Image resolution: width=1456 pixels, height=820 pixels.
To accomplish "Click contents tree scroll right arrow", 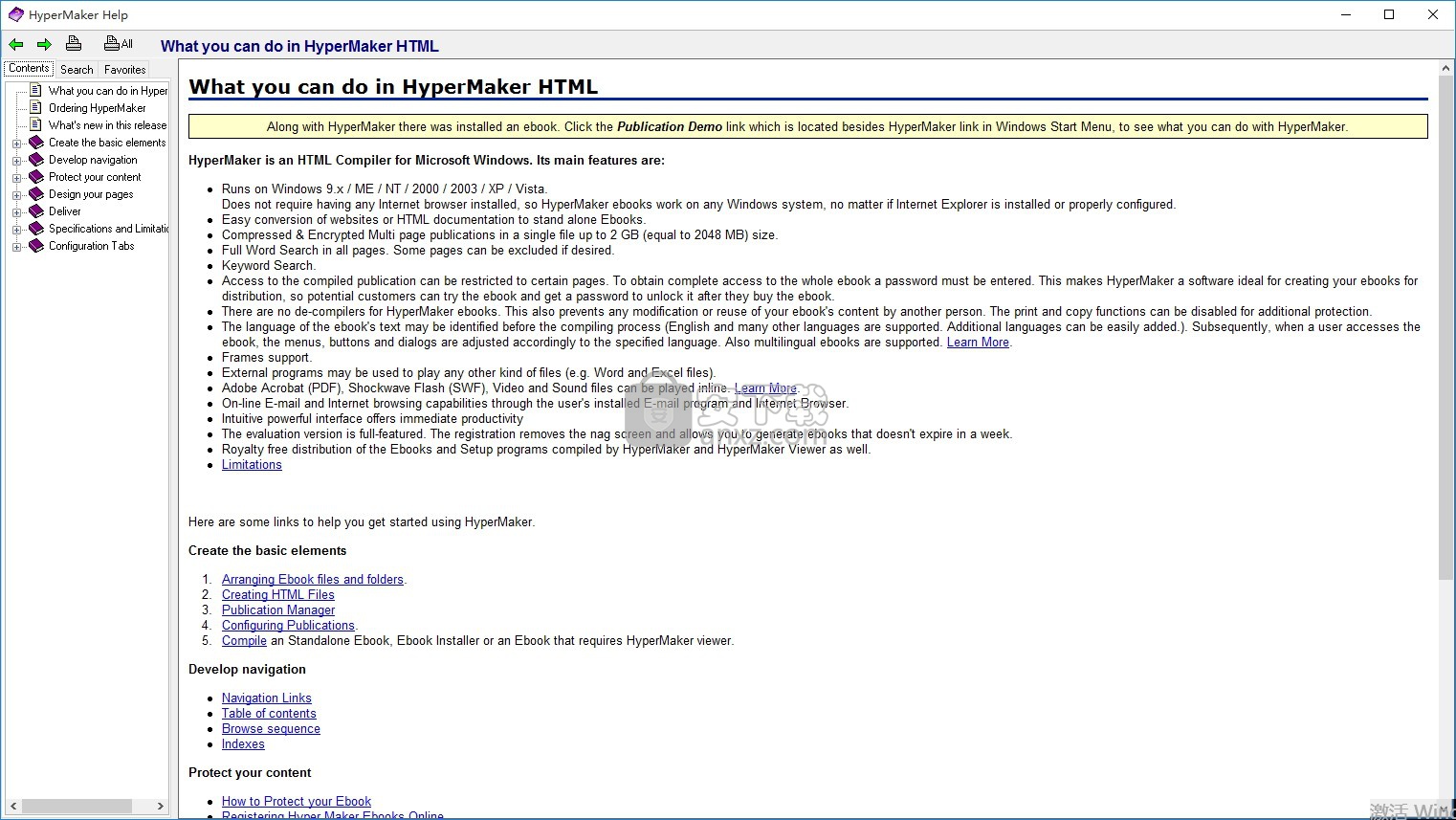I will [x=161, y=807].
